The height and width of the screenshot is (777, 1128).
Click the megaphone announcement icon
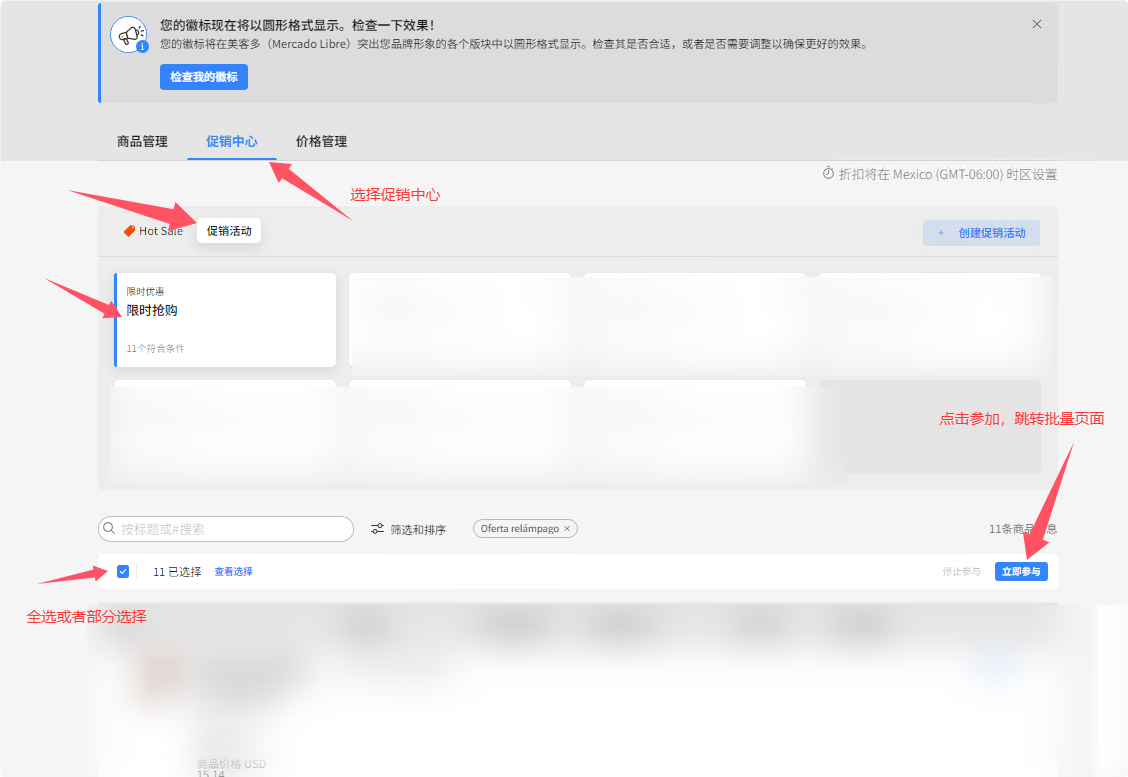(129, 34)
